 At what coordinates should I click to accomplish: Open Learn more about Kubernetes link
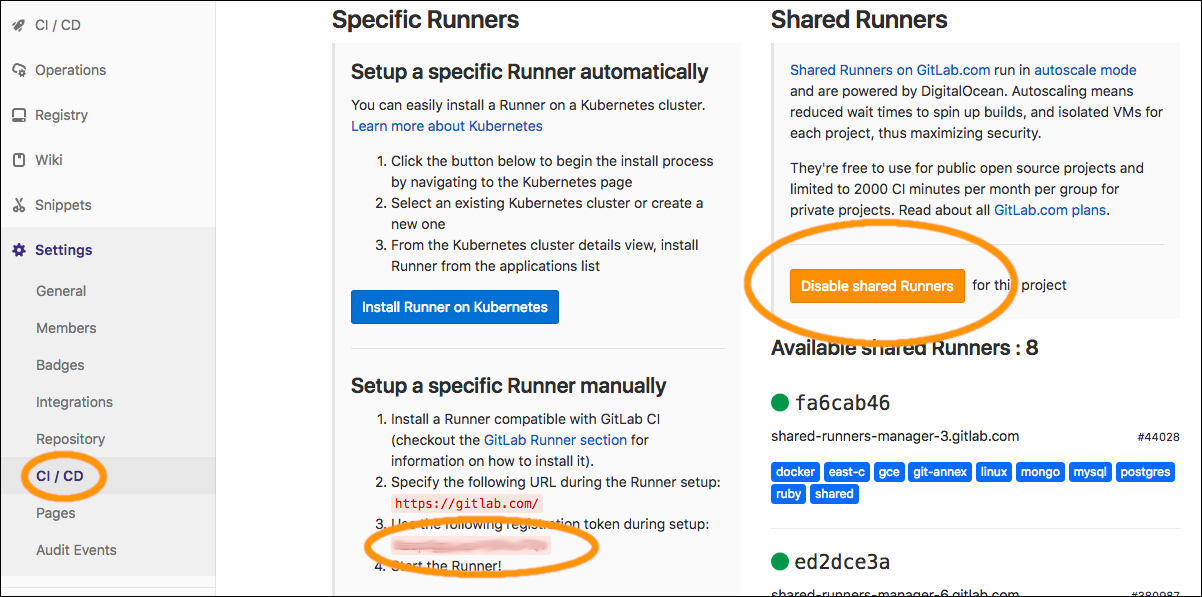coord(447,126)
